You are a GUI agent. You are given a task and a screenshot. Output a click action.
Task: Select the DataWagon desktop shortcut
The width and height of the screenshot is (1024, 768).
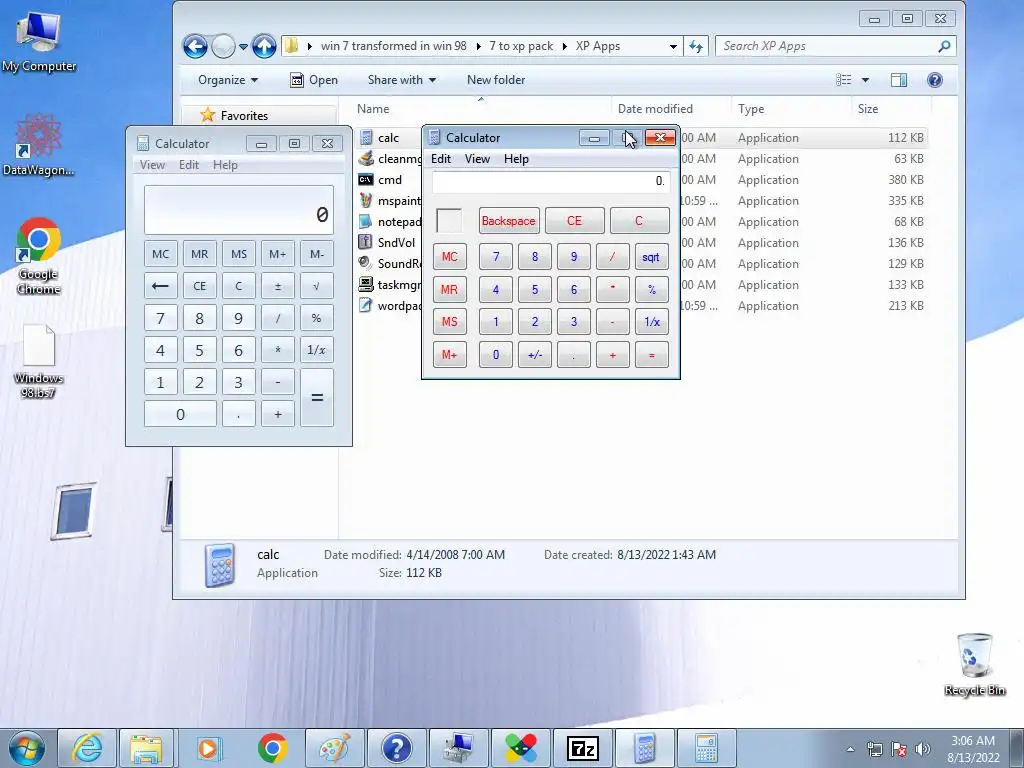pos(39,145)
